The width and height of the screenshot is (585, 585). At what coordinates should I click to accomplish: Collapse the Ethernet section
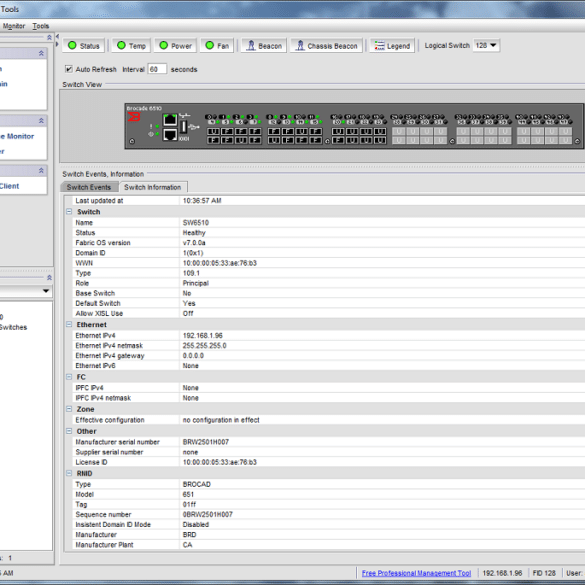tap(69, 325)
